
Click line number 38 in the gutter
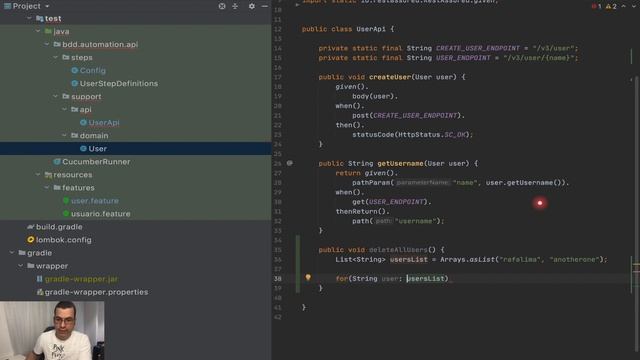(278, 279)
